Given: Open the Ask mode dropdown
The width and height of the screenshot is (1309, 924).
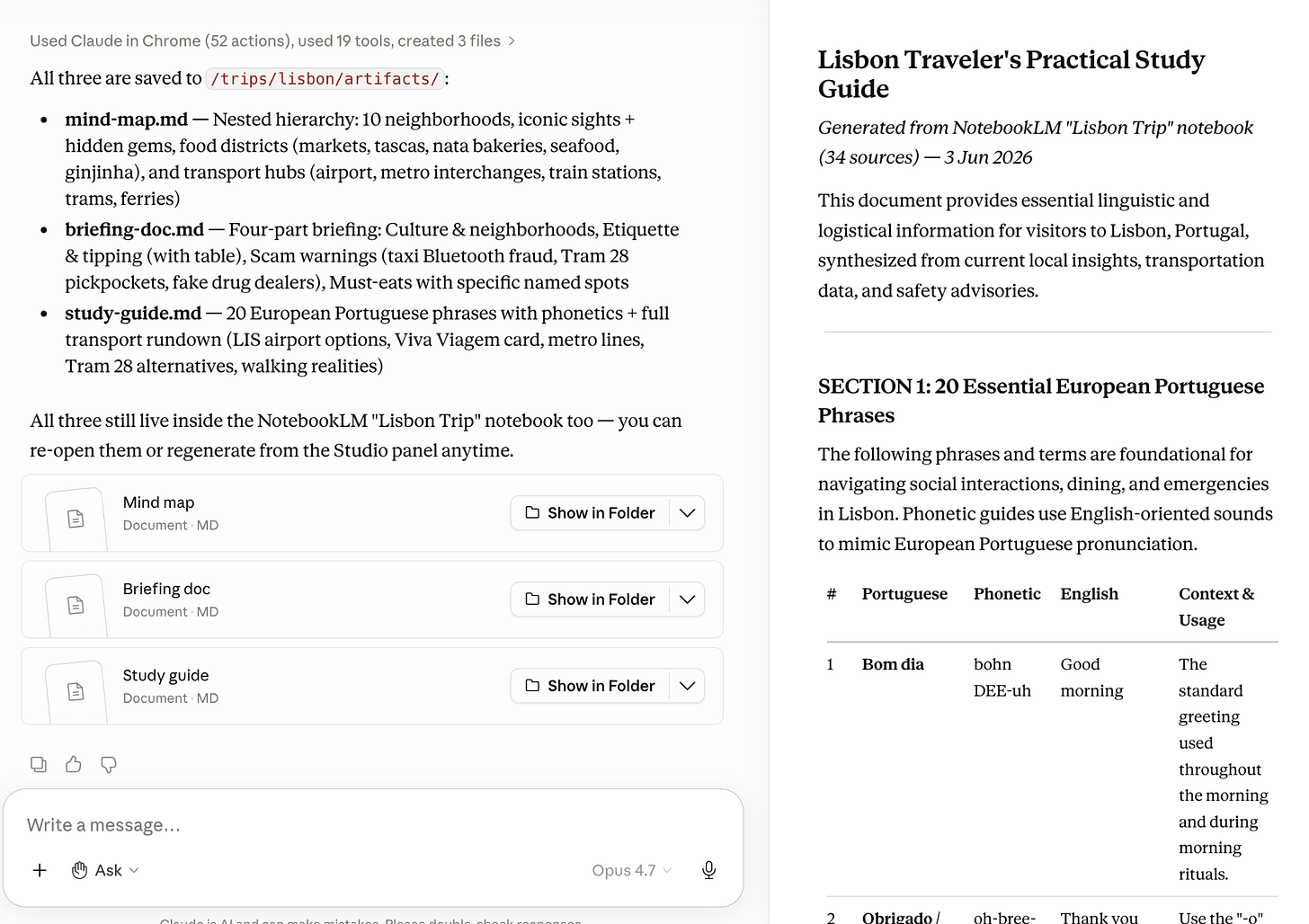Looking at the screenshot, I should 106,870.
